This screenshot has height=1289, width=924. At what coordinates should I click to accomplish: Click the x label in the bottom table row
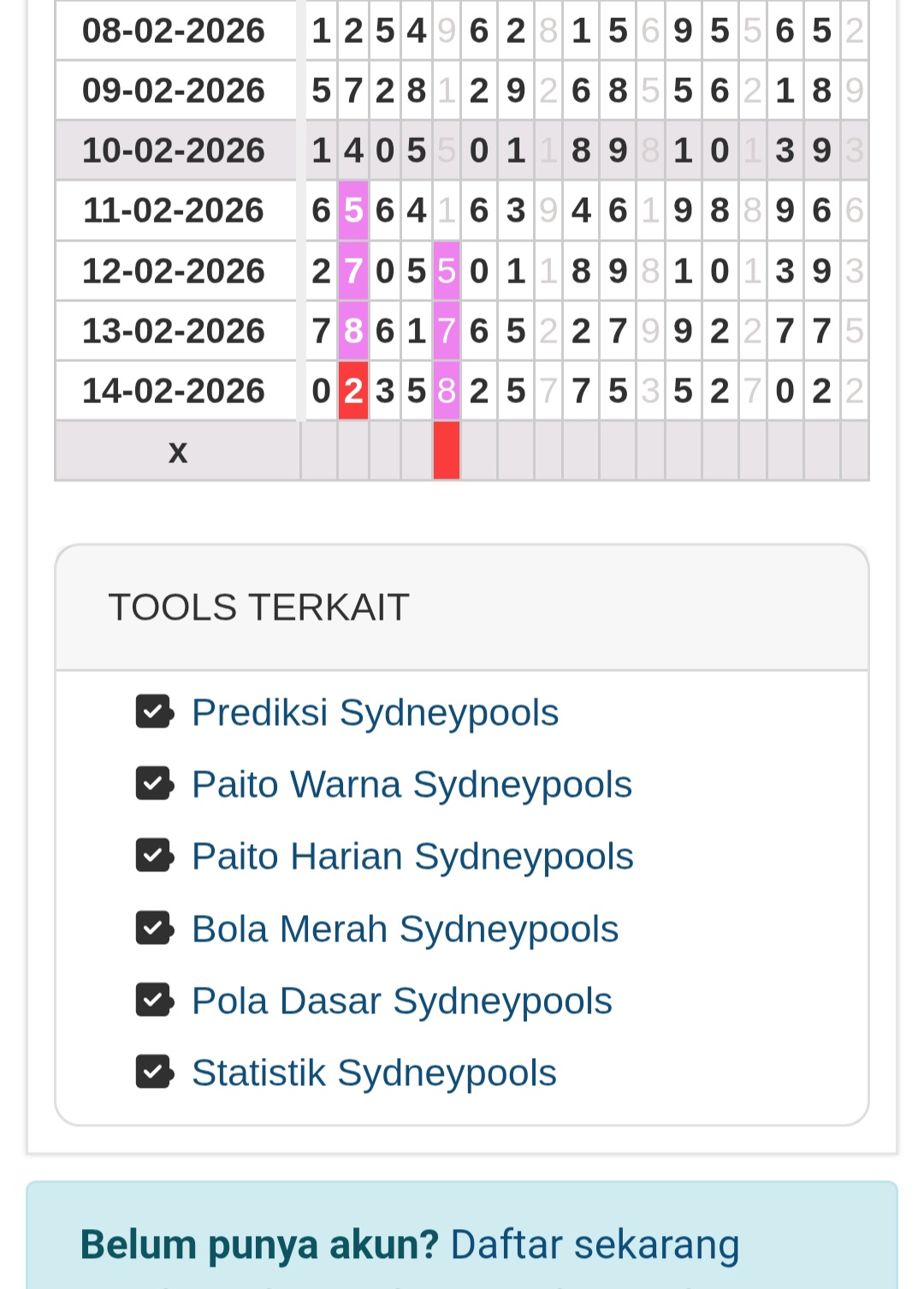177,451
